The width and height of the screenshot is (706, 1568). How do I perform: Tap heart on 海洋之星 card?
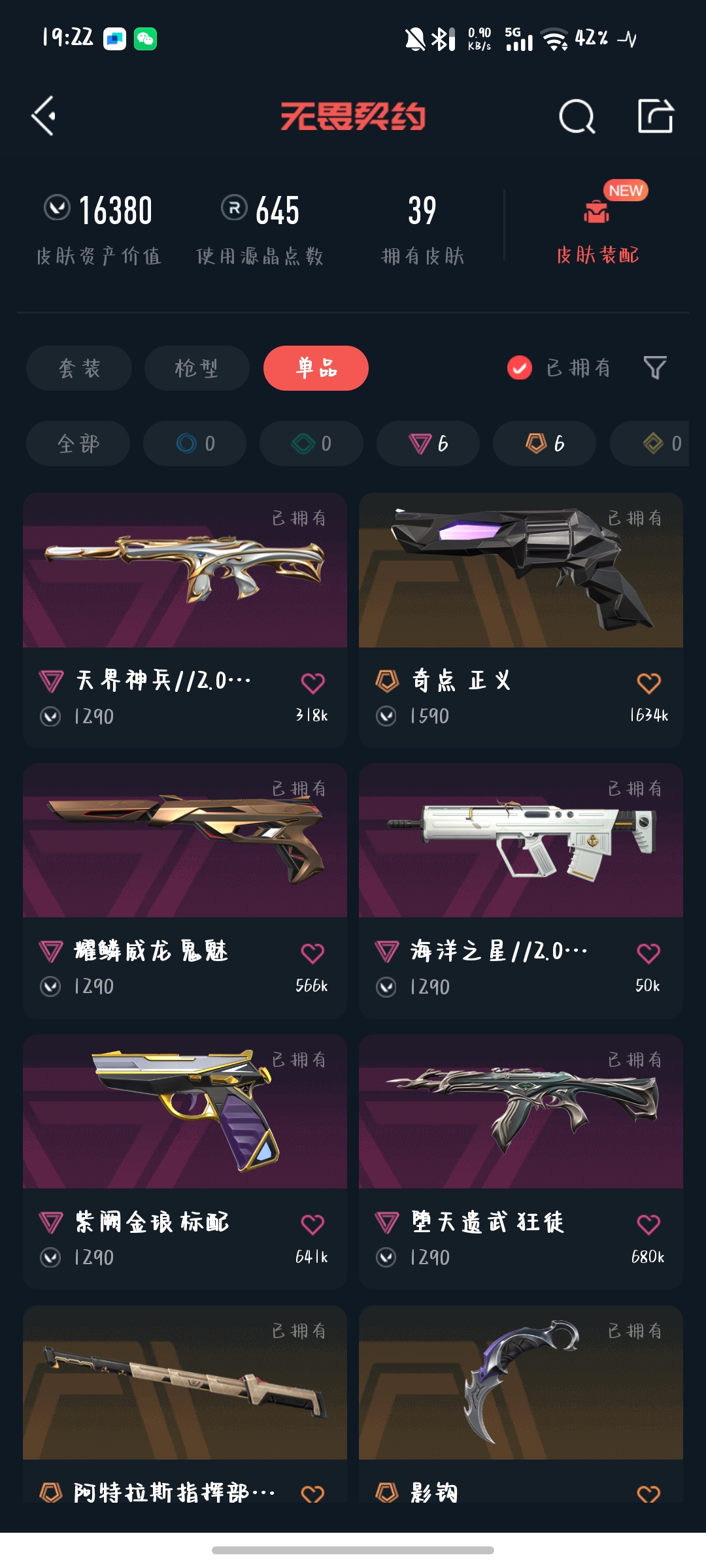648,954
